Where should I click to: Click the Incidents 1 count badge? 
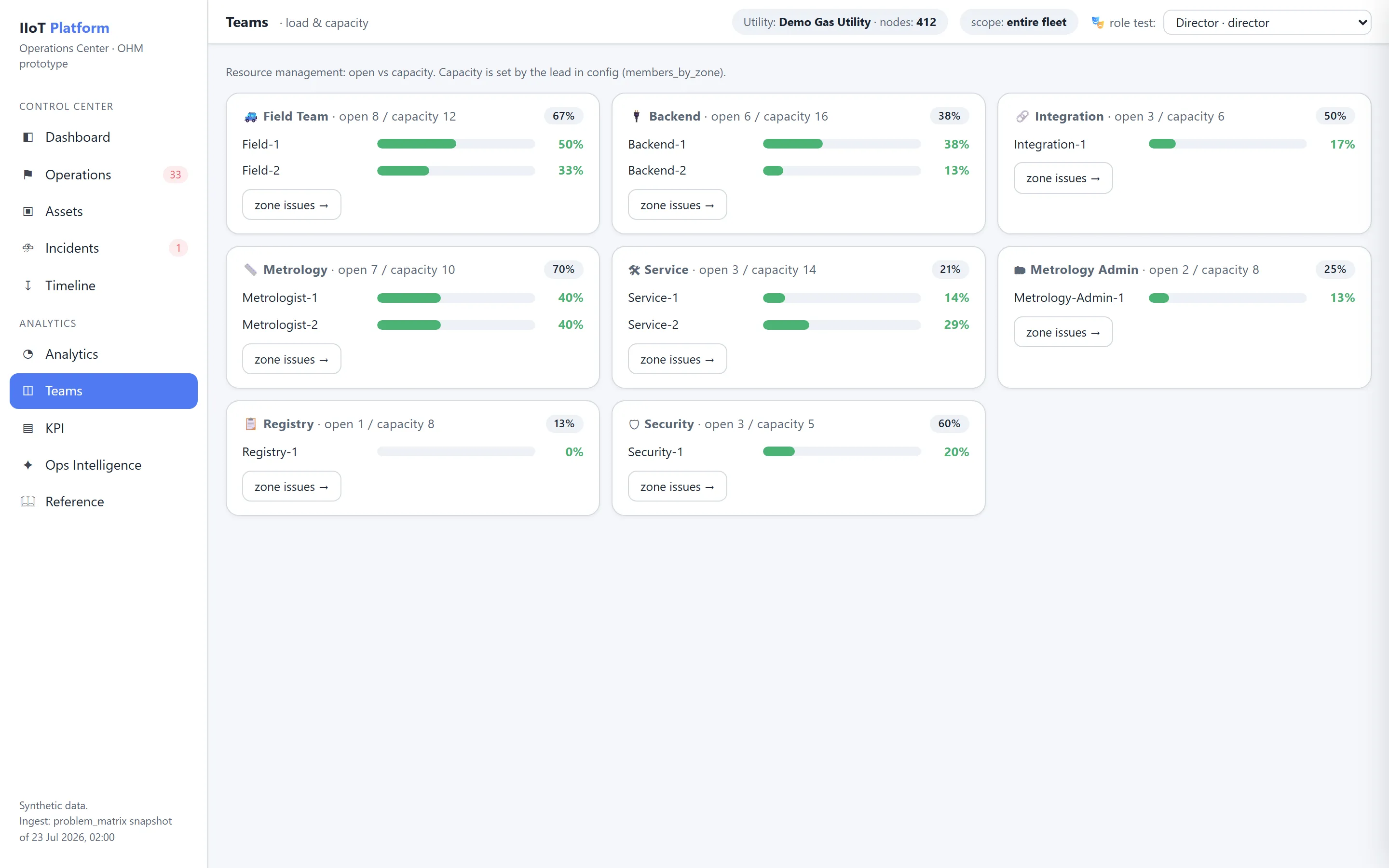[x=178, y=248]
